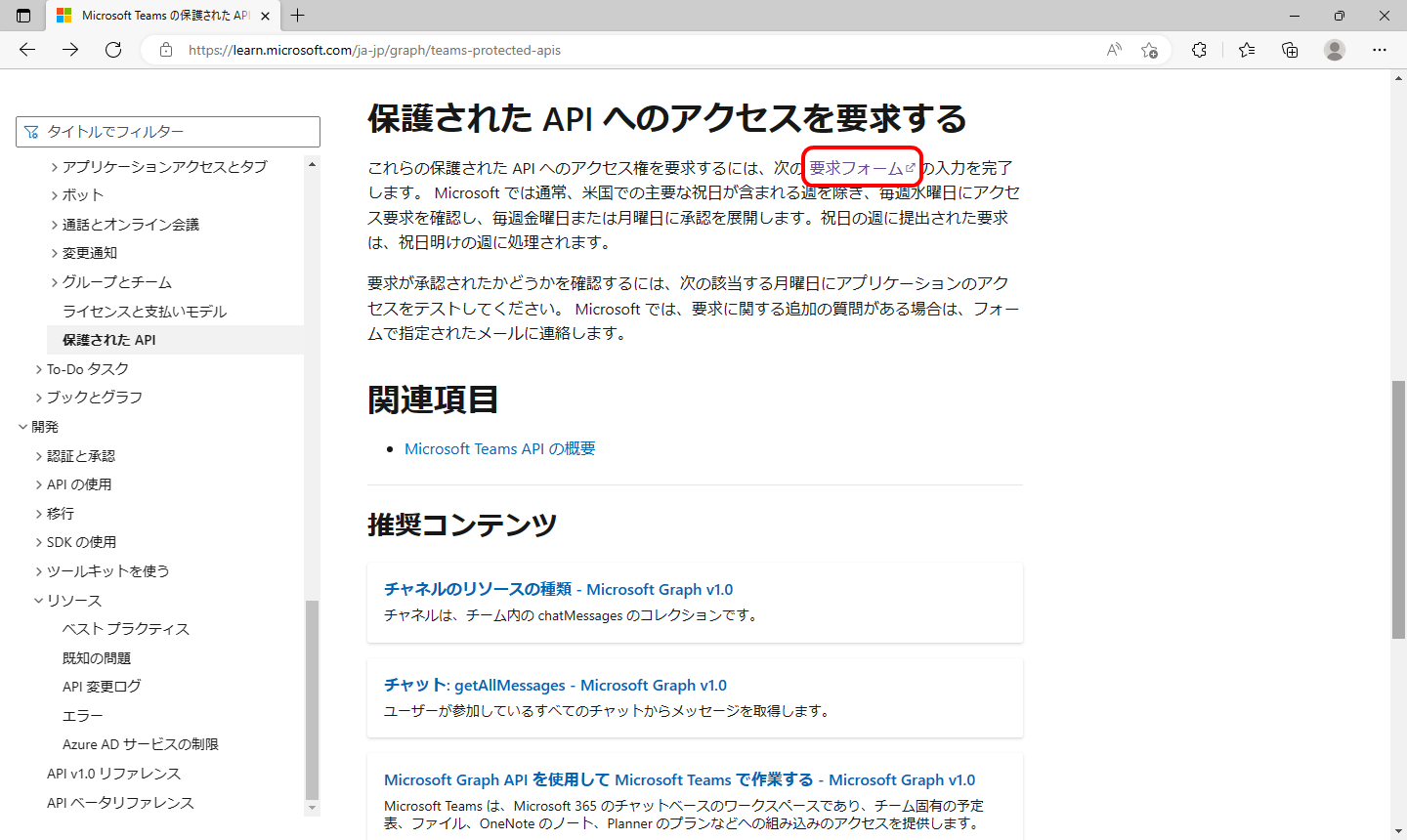The image size is (1407, 840).
Task: Click the 推奨コンテンツ heading
Action: tap(462, 525)
